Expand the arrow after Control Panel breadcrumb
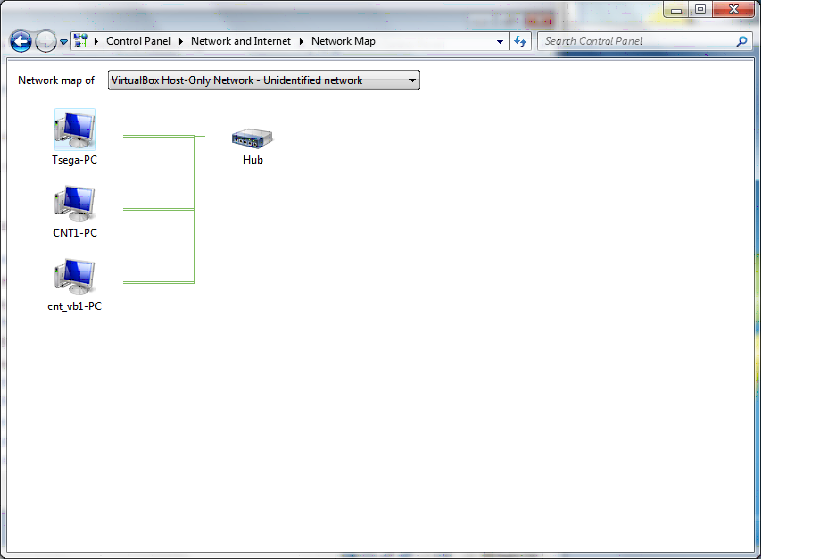The image size is (819, 559). click(181, 41)
